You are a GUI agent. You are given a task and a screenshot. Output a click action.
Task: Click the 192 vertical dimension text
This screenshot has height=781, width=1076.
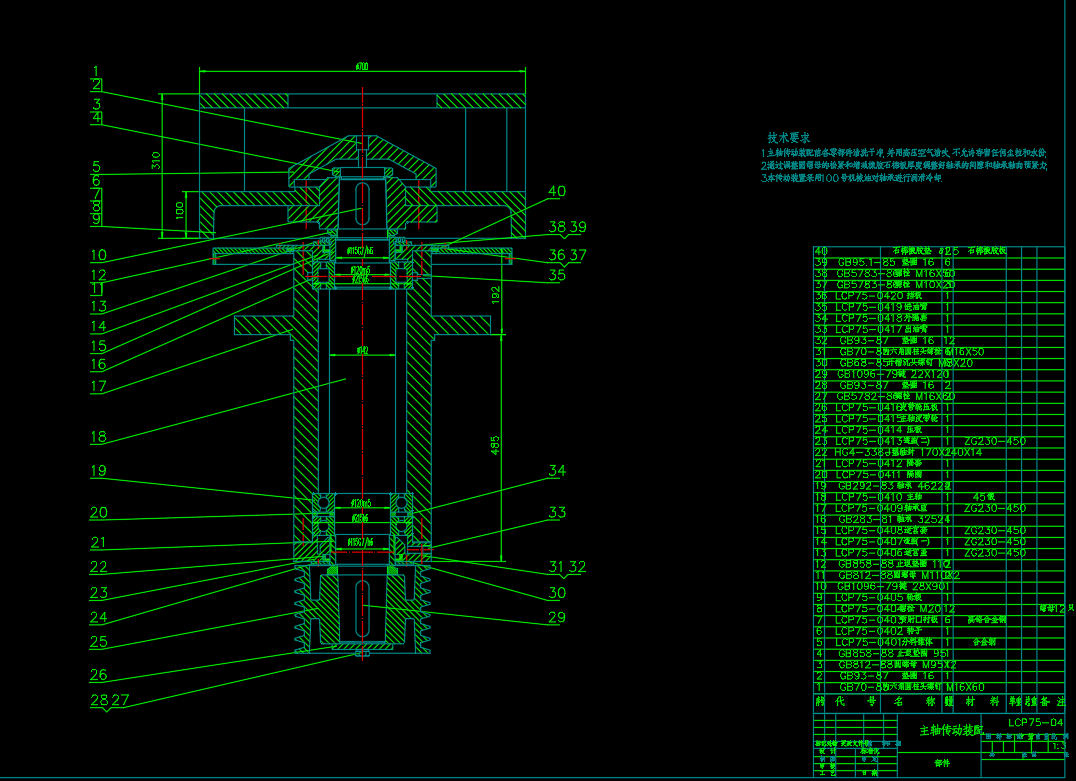(495, 294)
